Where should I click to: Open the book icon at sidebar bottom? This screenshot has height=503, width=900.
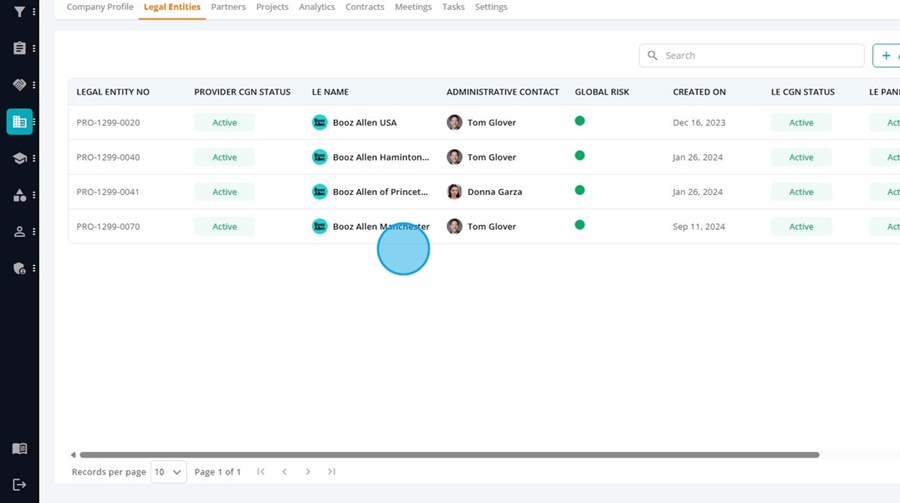(19, 448)
